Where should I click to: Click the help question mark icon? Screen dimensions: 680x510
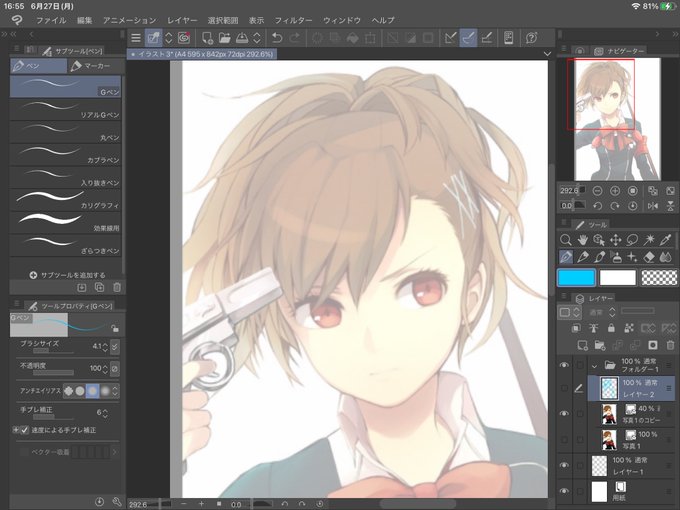pos(531,38)
